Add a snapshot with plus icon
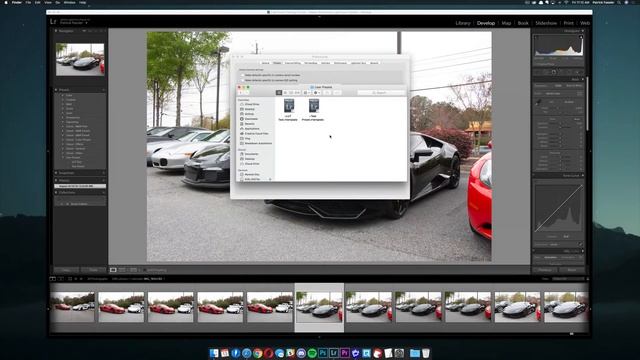This screenshot has width=640, height=360. click(x=104, y=173)
